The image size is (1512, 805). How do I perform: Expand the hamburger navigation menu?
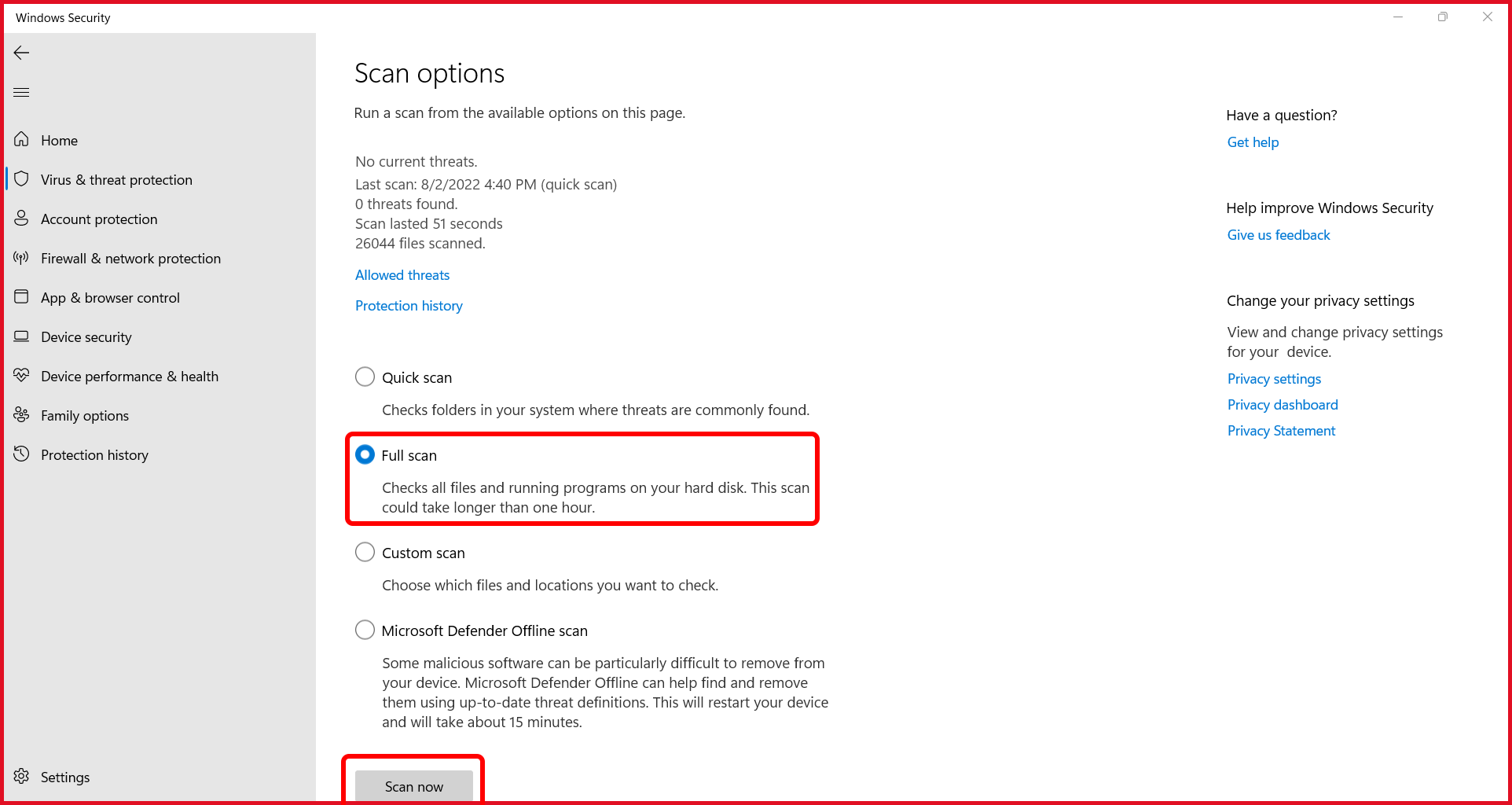(x=21, y=92)
